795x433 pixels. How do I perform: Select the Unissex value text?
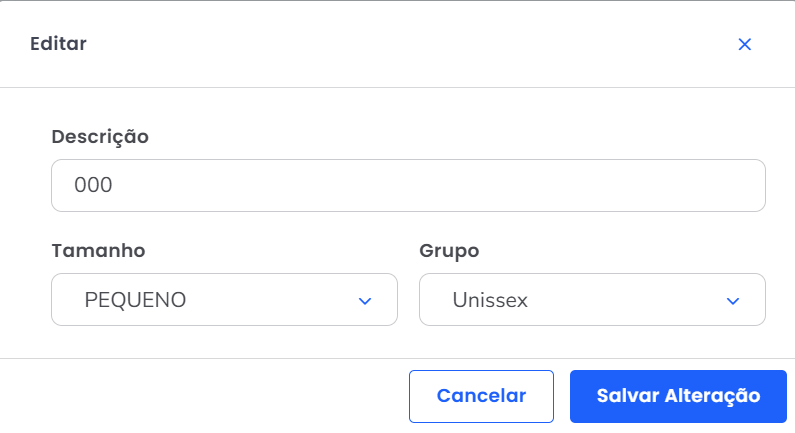[490, 300]
